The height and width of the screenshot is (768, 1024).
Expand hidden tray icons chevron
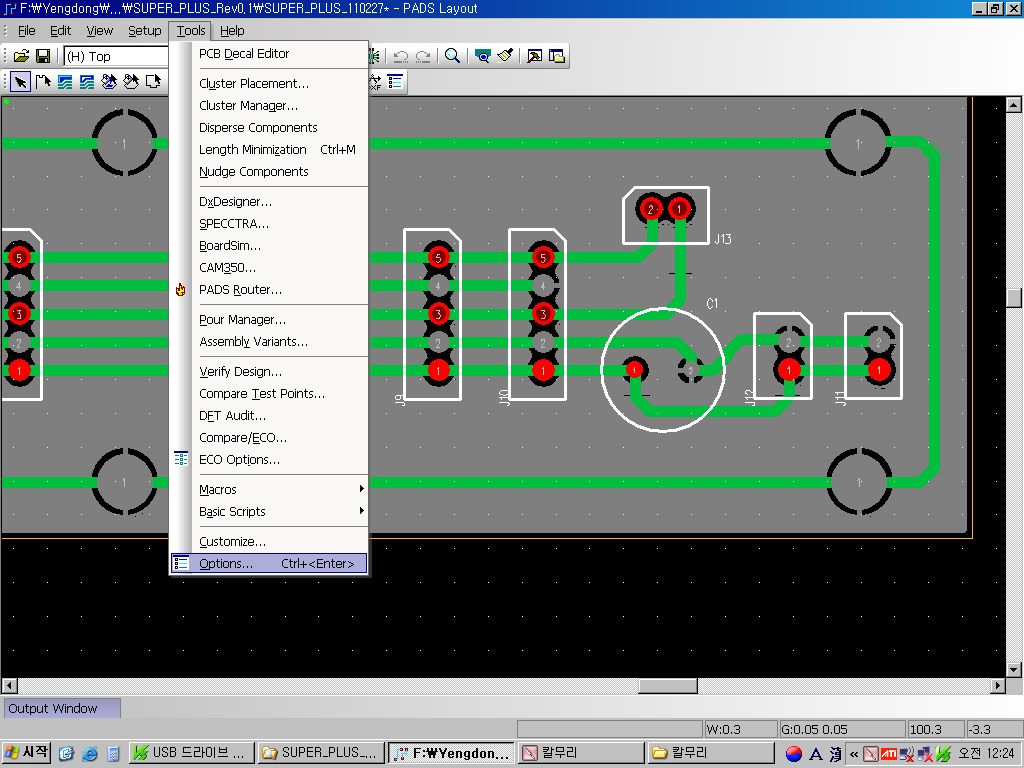click(854, 754)
